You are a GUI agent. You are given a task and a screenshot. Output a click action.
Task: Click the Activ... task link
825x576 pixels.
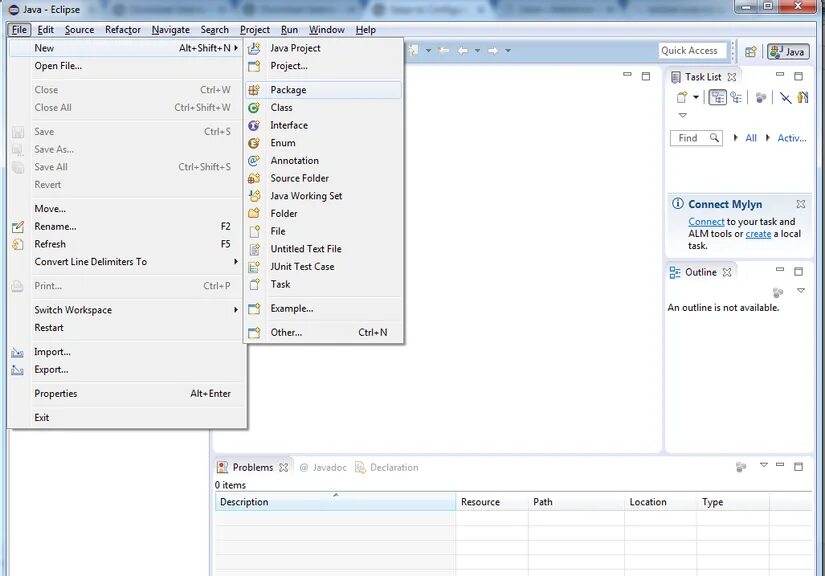(792, 138)
